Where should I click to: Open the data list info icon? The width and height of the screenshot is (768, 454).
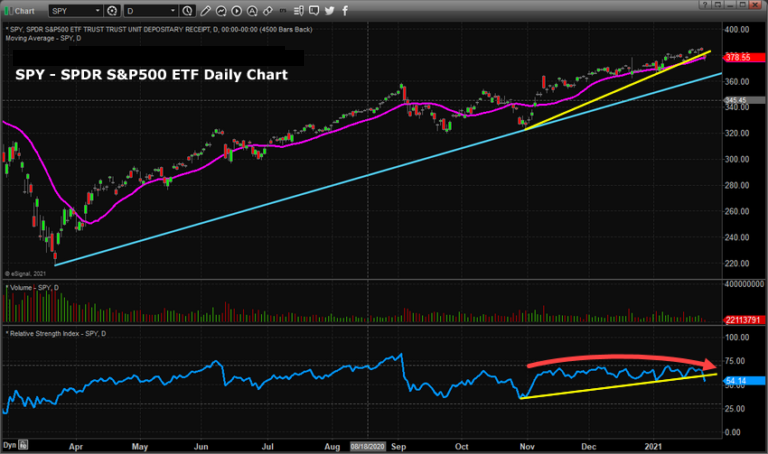(x=299, y=11)
